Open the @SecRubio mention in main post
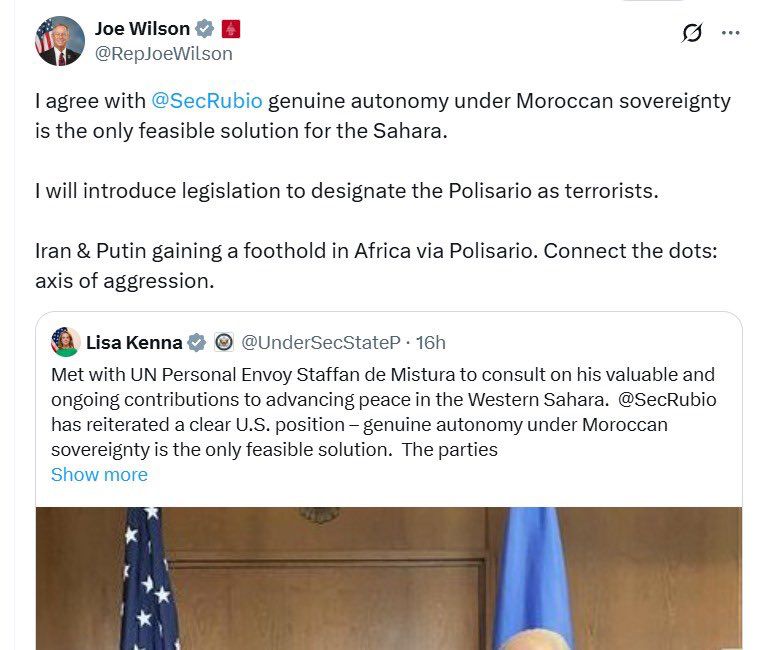 [x=207, y=101]
